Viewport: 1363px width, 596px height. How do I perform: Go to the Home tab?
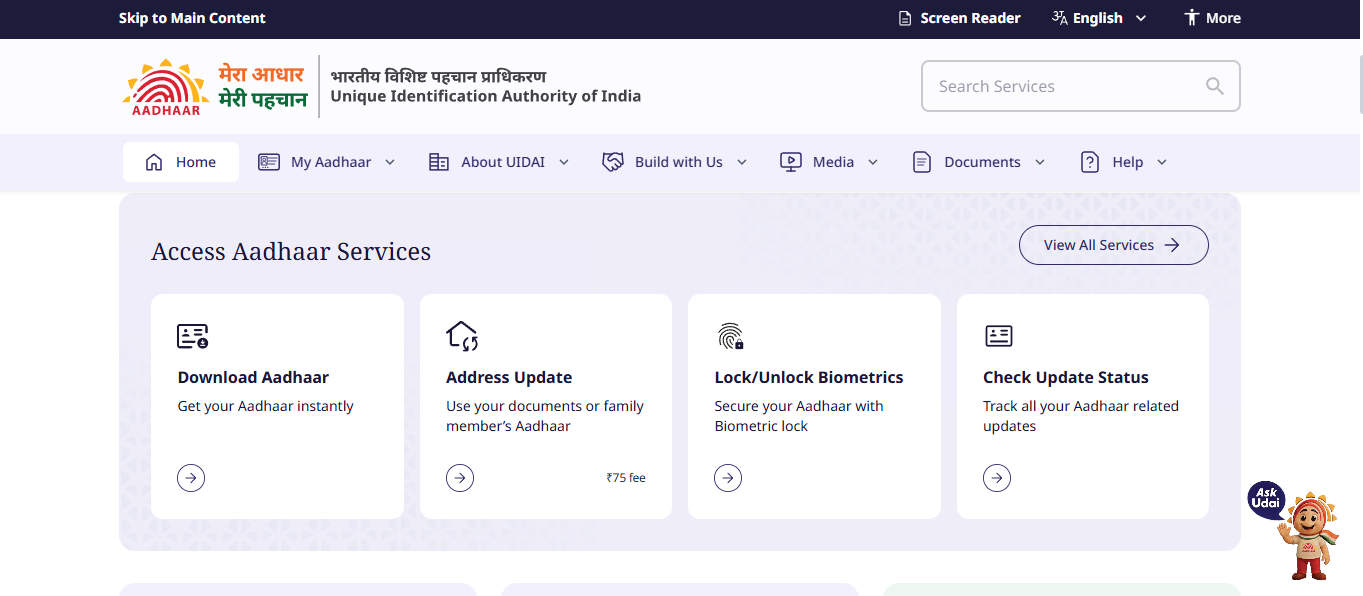pyautogui.click(x=181, y=162)
